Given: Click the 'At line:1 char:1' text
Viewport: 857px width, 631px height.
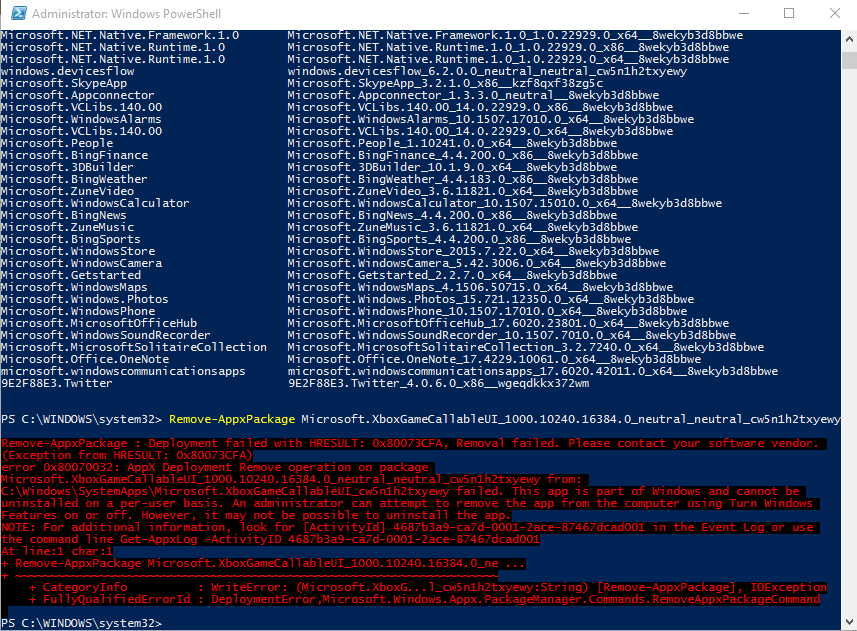Looking at the screenshot, I should click(x=57, y=551).
